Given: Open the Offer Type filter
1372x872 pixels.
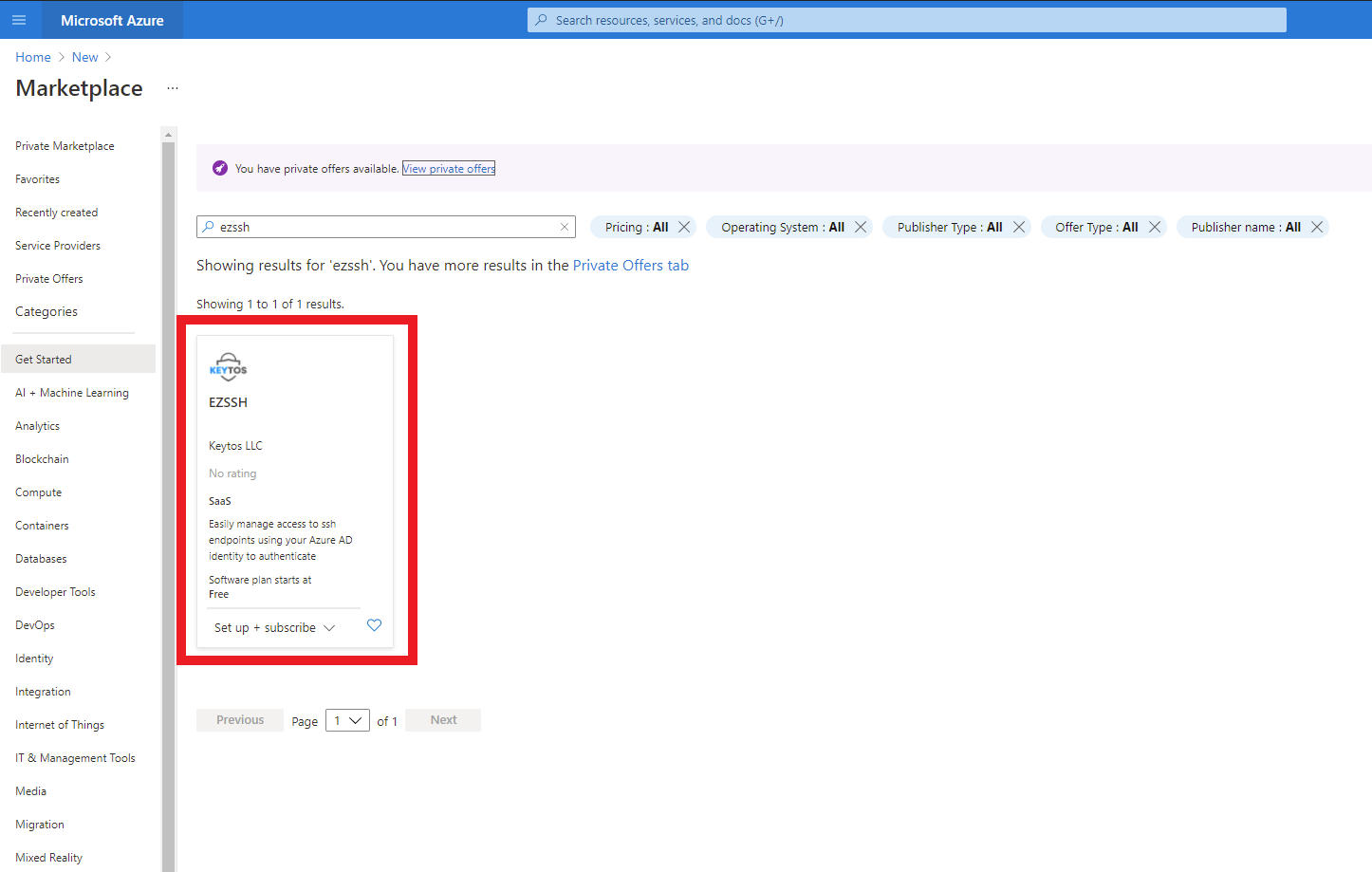Looking at the screenshot, I should [1097, 227].
